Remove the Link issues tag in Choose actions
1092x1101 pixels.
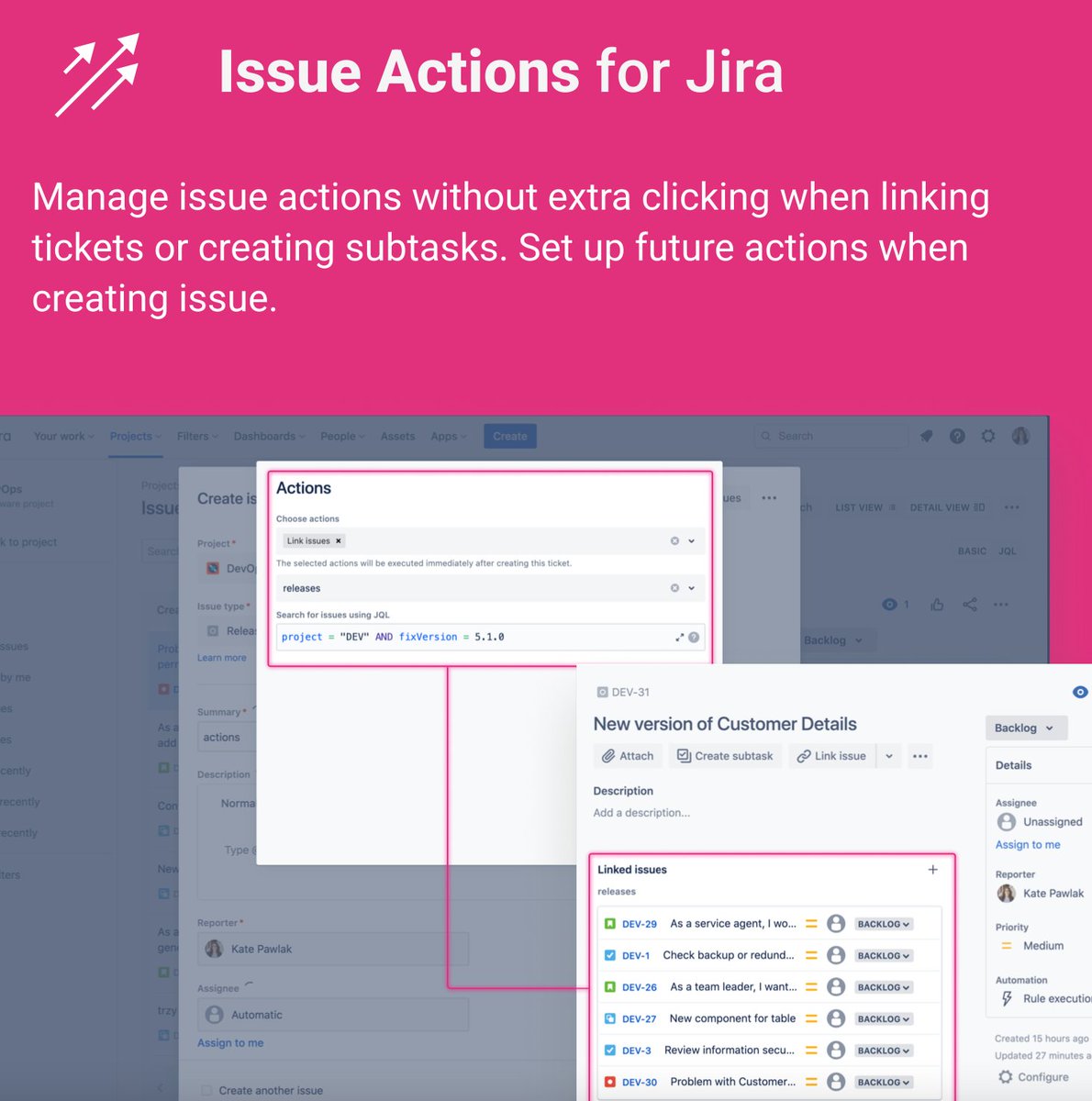[x=338, y=541]
